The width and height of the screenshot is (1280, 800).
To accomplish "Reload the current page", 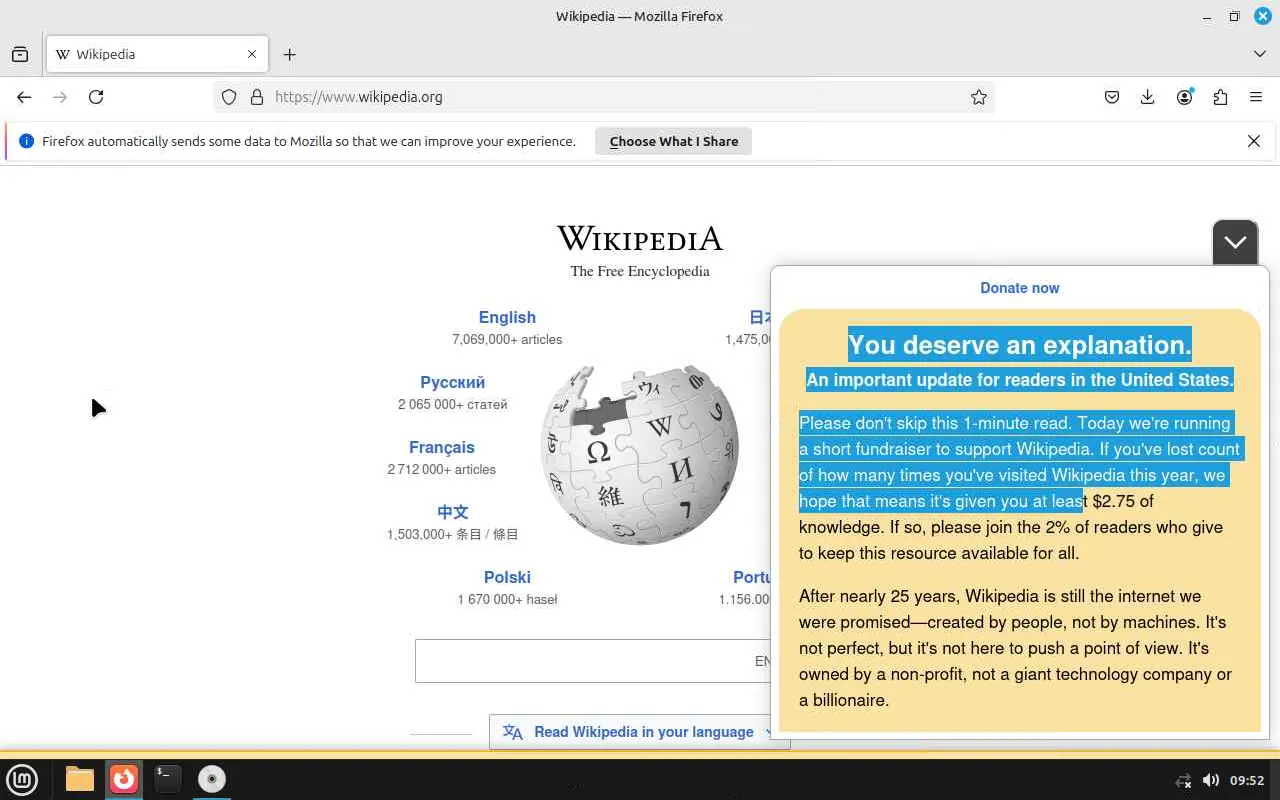I will point(96,97).
